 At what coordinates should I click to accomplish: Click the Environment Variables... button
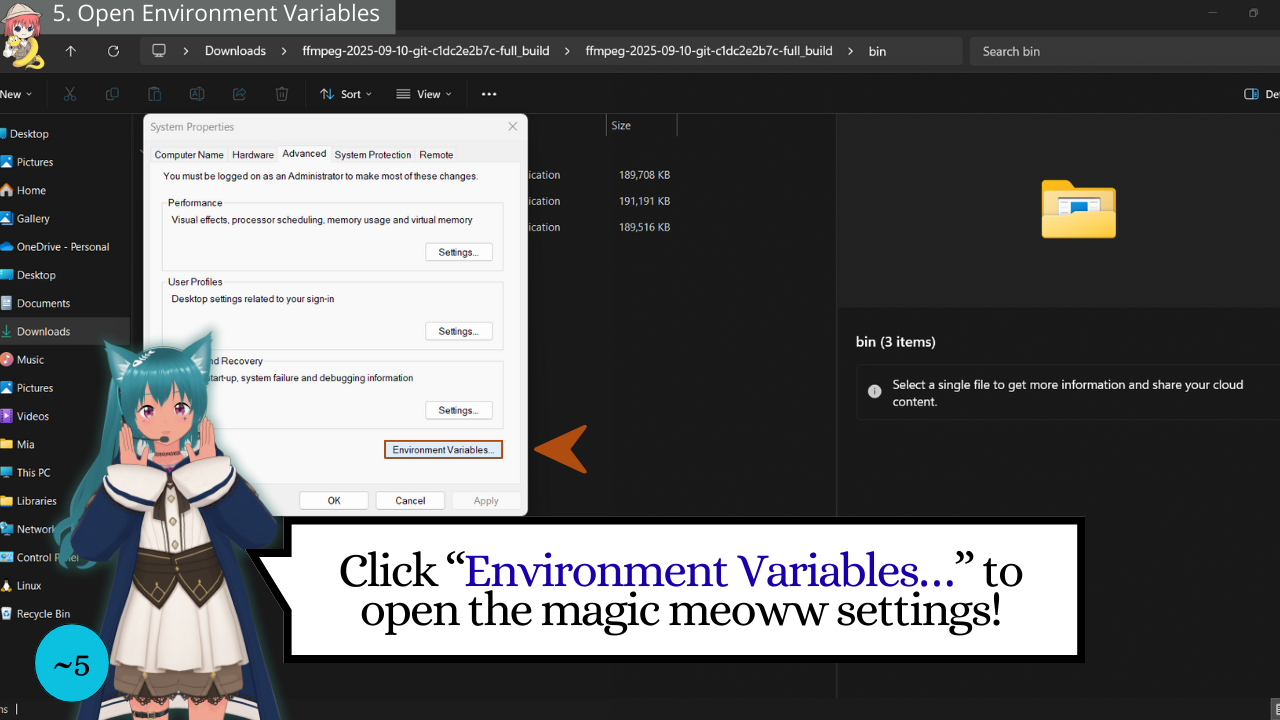click(443, 450)
